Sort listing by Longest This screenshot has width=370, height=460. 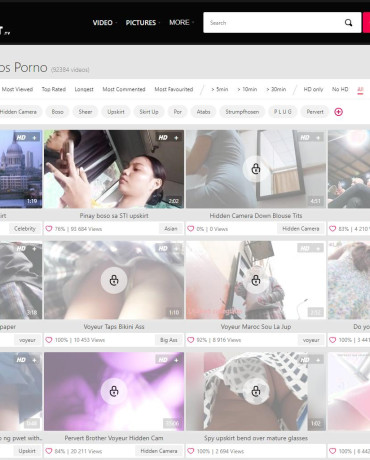point(84,89)
